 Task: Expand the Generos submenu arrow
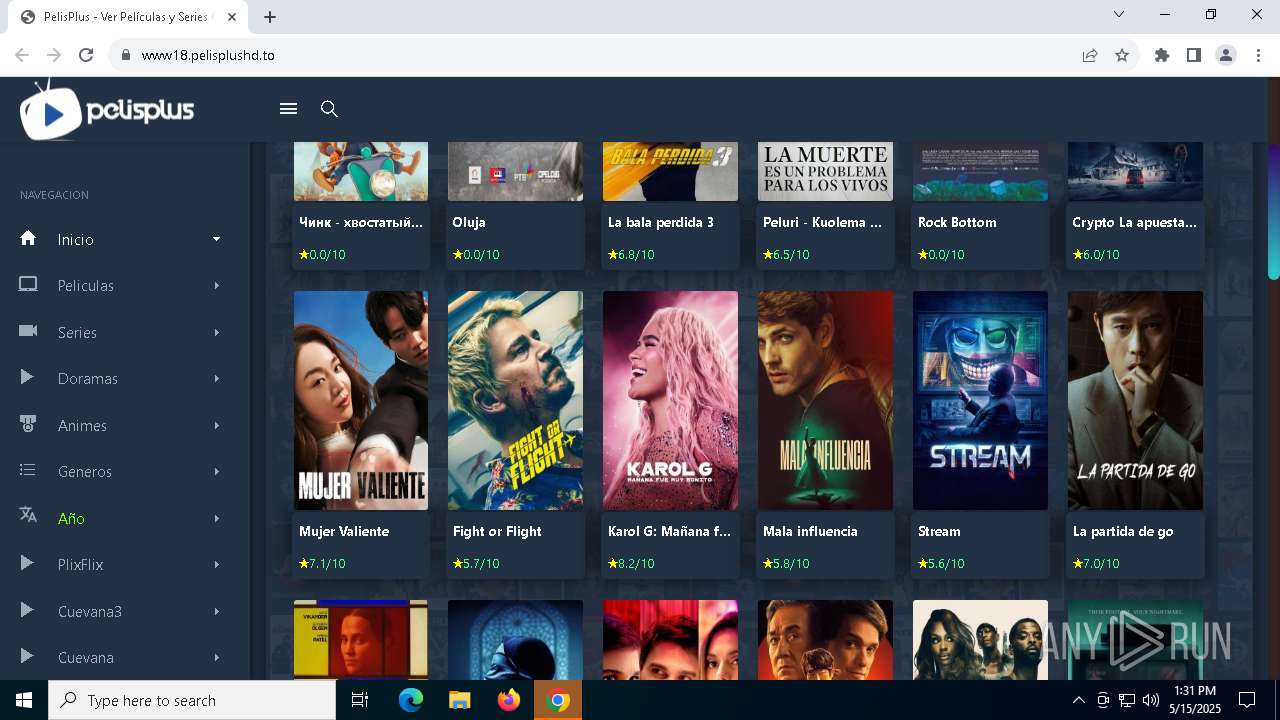(217, 472)
